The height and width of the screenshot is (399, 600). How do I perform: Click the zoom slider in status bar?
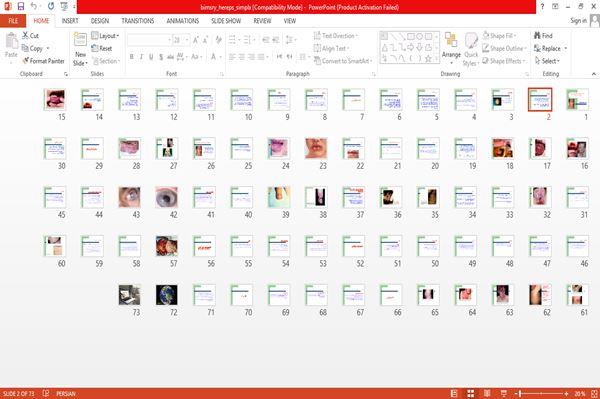(x=541, y=393)
